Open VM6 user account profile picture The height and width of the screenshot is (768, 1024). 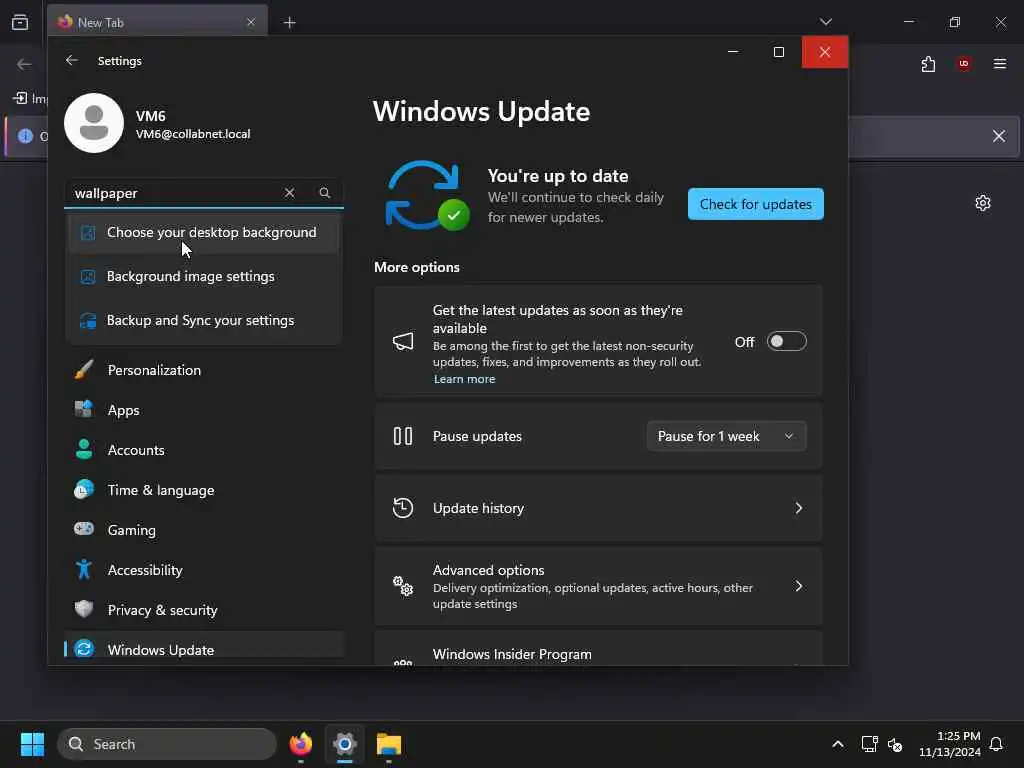coord(94,123)
